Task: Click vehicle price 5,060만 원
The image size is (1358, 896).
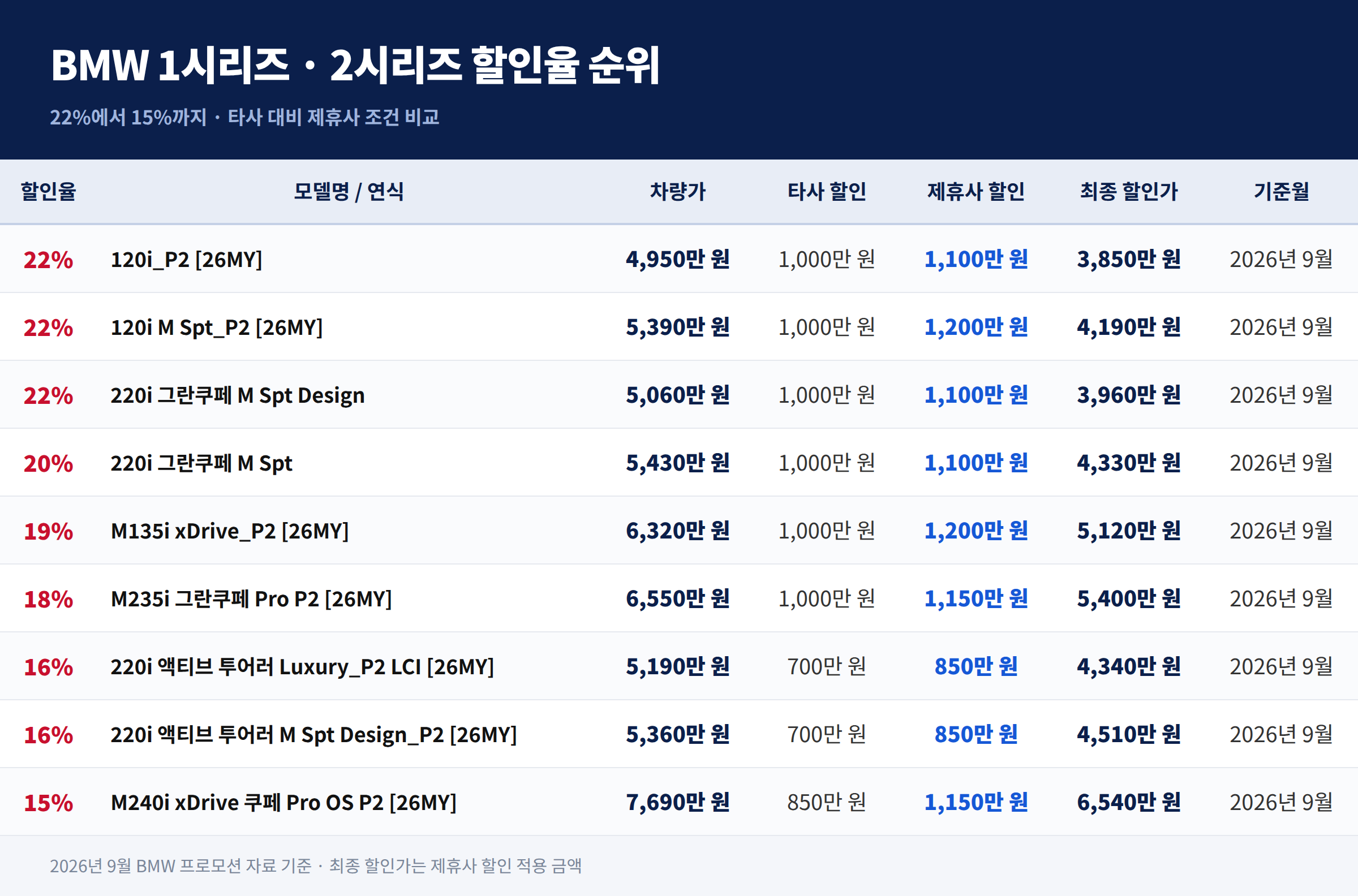Action: [678, 395]
